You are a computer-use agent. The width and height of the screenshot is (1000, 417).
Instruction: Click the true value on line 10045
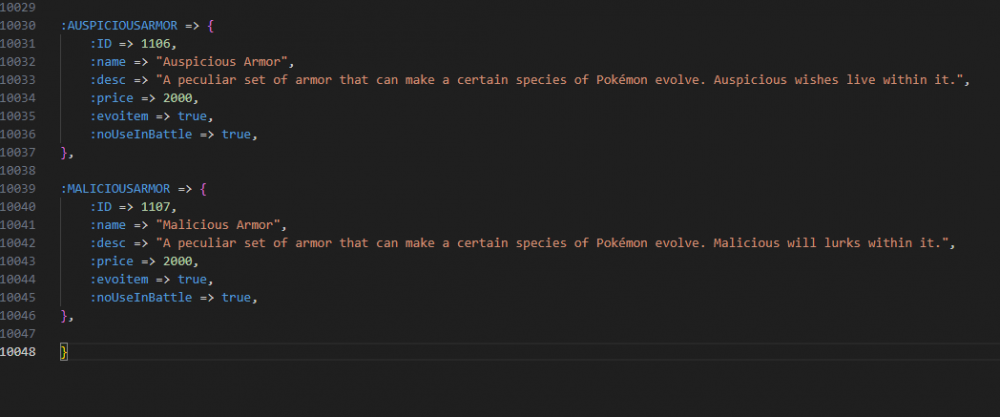236,298
